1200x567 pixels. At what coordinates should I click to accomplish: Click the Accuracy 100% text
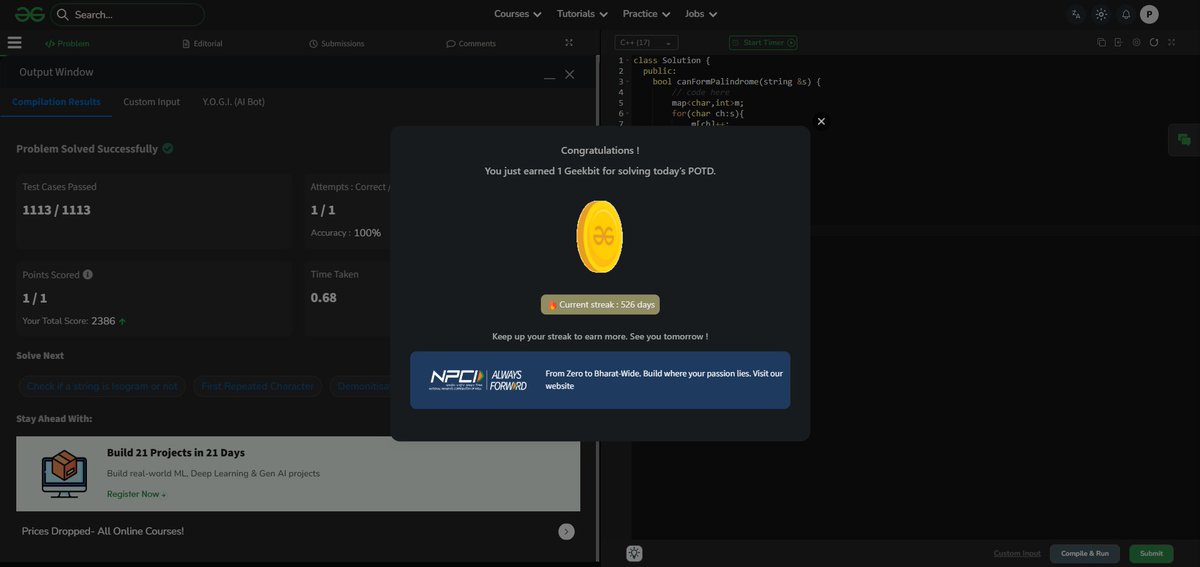[x=346, y=233]
